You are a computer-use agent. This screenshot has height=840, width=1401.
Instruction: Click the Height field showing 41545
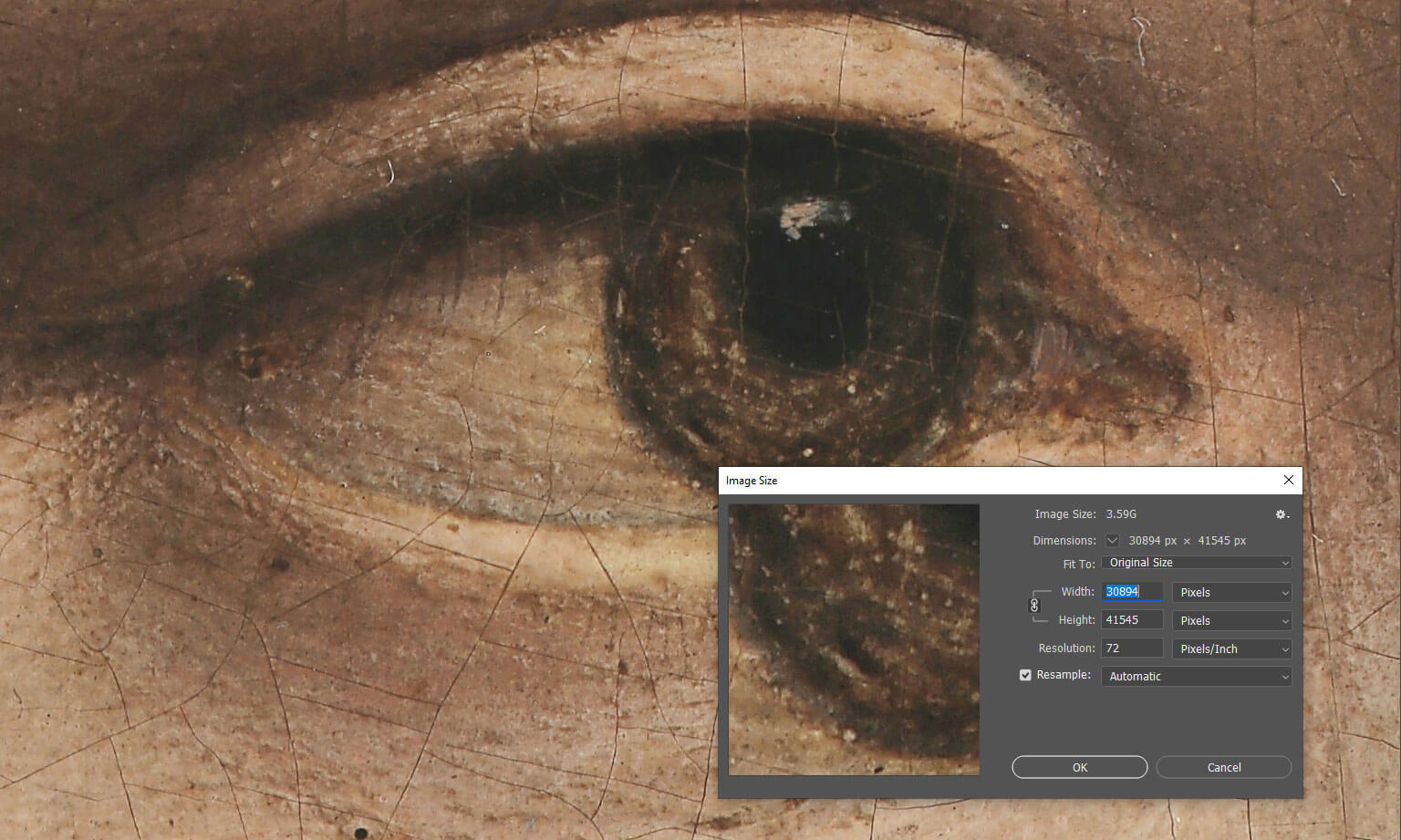1132,620
